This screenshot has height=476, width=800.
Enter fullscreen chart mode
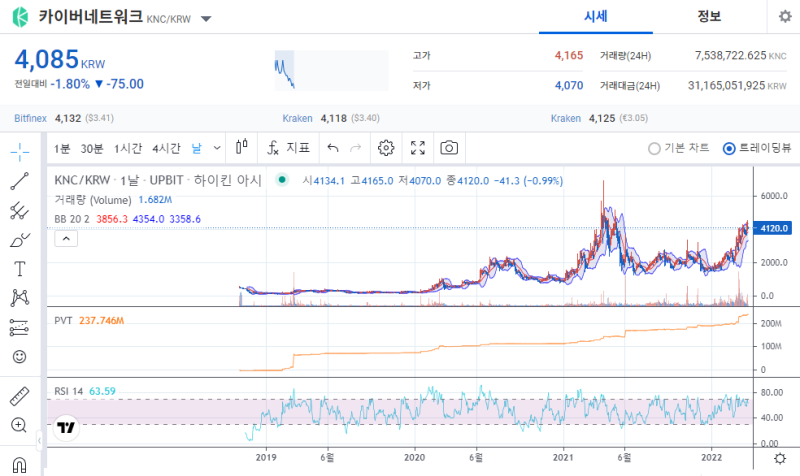pos(418,148)
